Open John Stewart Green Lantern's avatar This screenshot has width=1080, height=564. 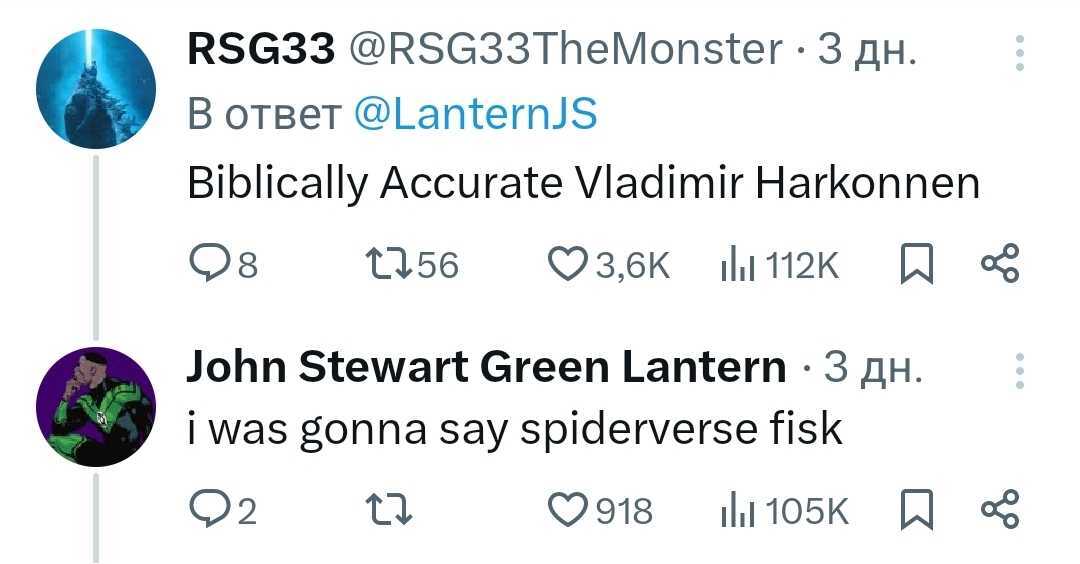tap(96, 407)
